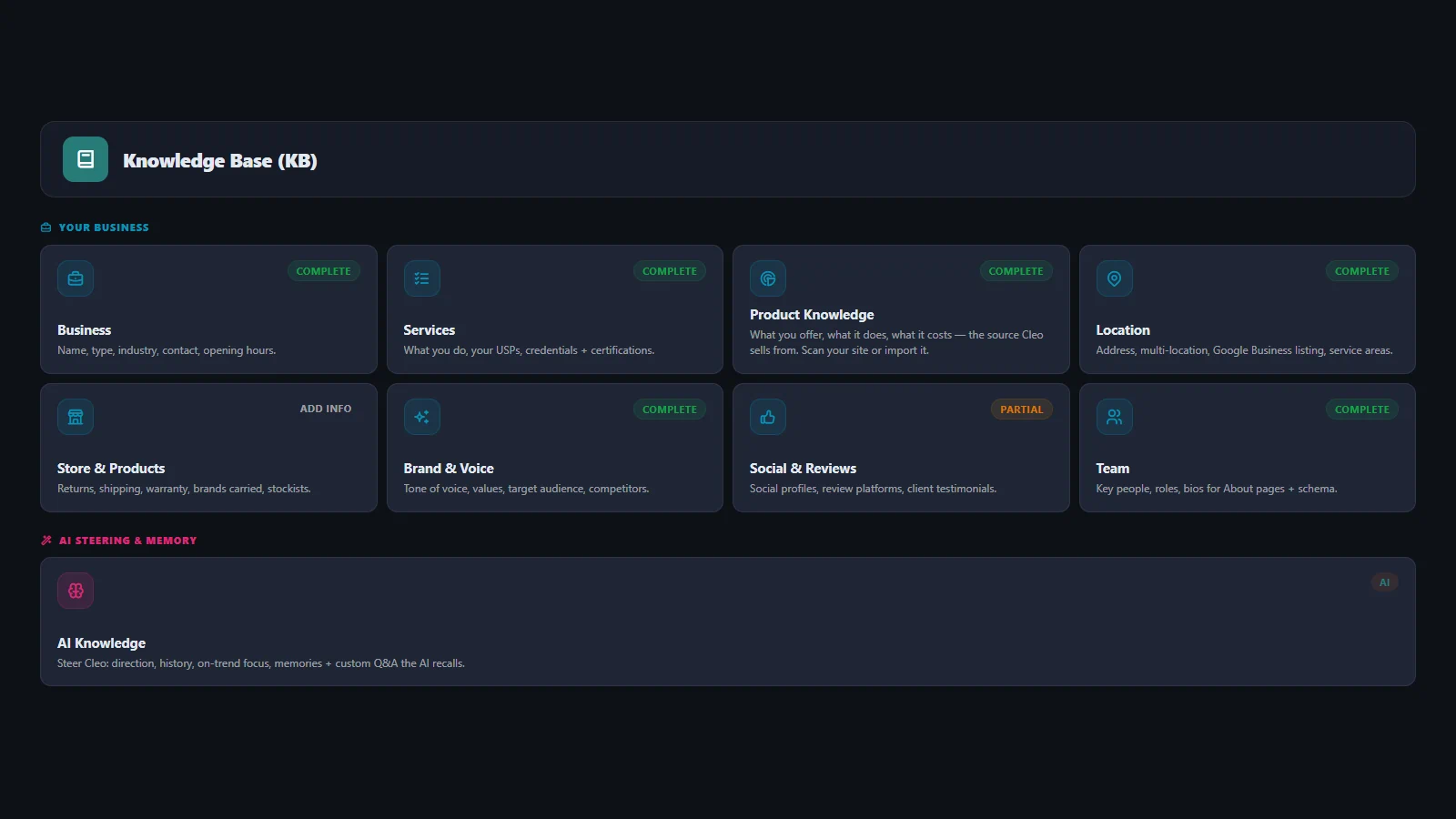Click text 'Name, type, industry, contact, opening hours.'
This screenshot has height=819, width=1456.
(167, 350)
